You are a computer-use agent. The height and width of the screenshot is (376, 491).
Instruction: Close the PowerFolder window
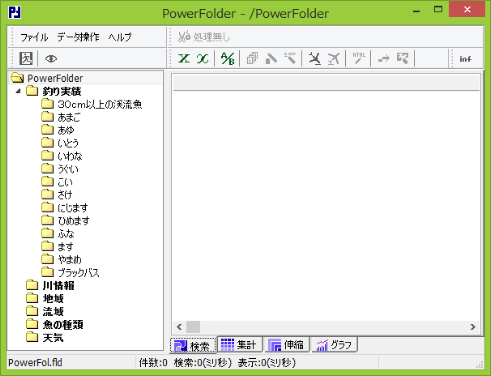(467, 9)
